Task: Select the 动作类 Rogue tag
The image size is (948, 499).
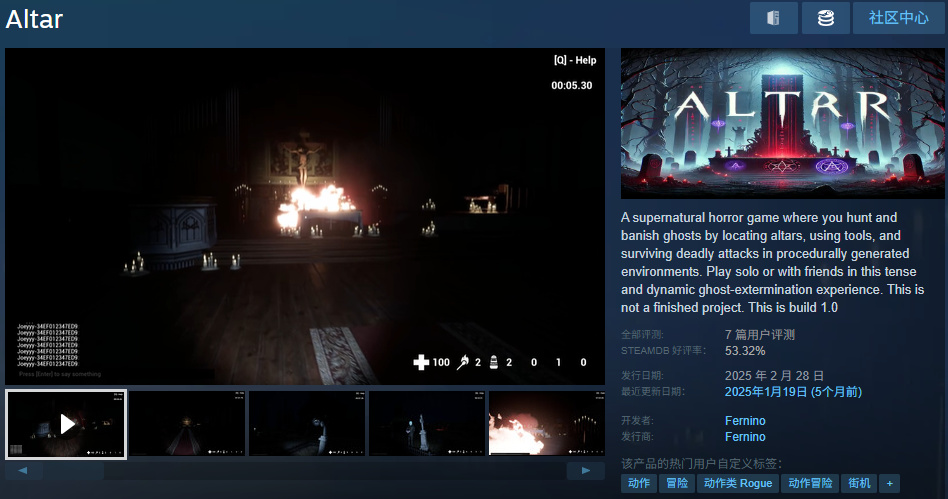Action: [x=738, y=483]
